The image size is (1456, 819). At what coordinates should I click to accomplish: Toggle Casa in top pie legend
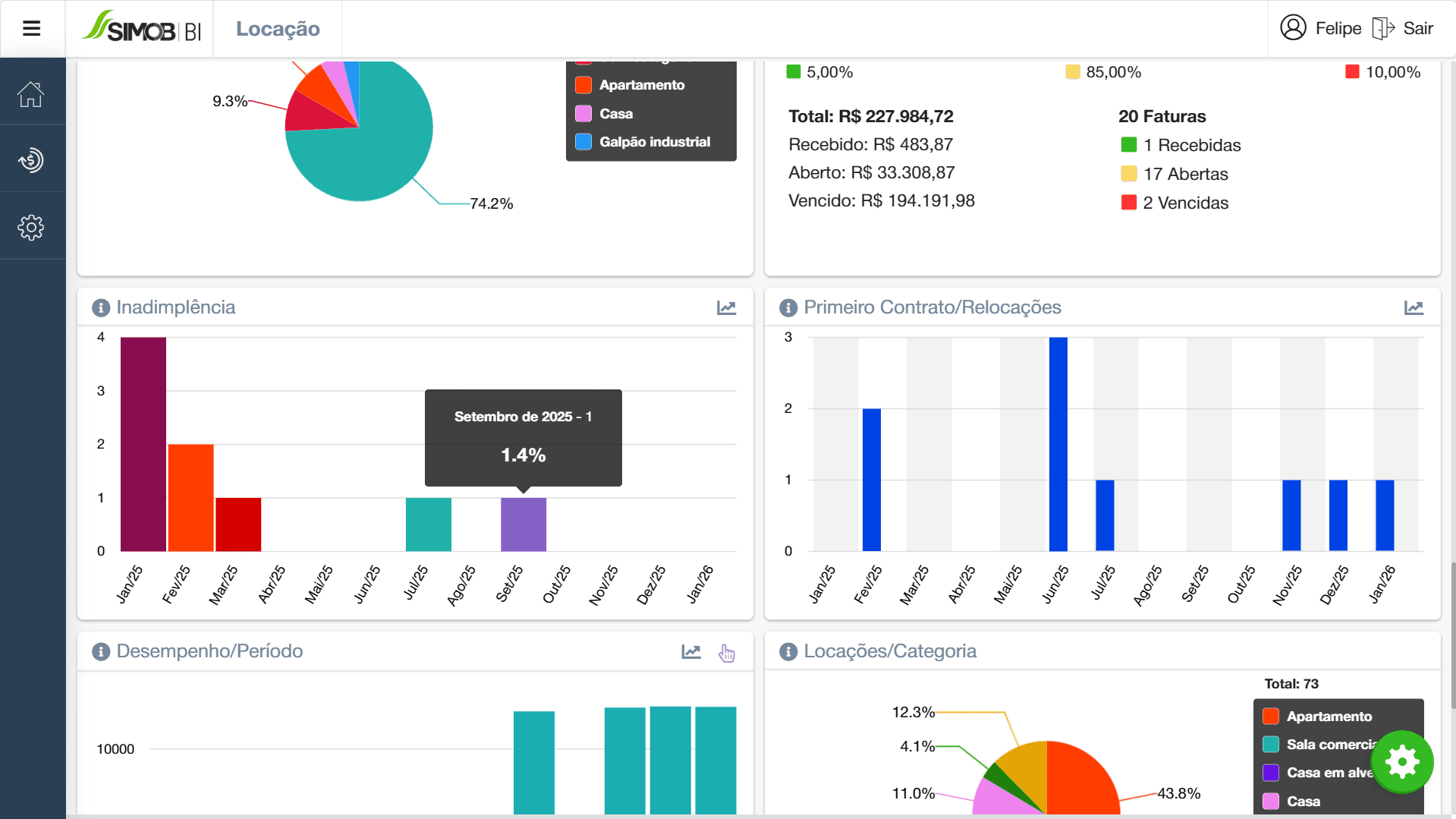point(615,114)
